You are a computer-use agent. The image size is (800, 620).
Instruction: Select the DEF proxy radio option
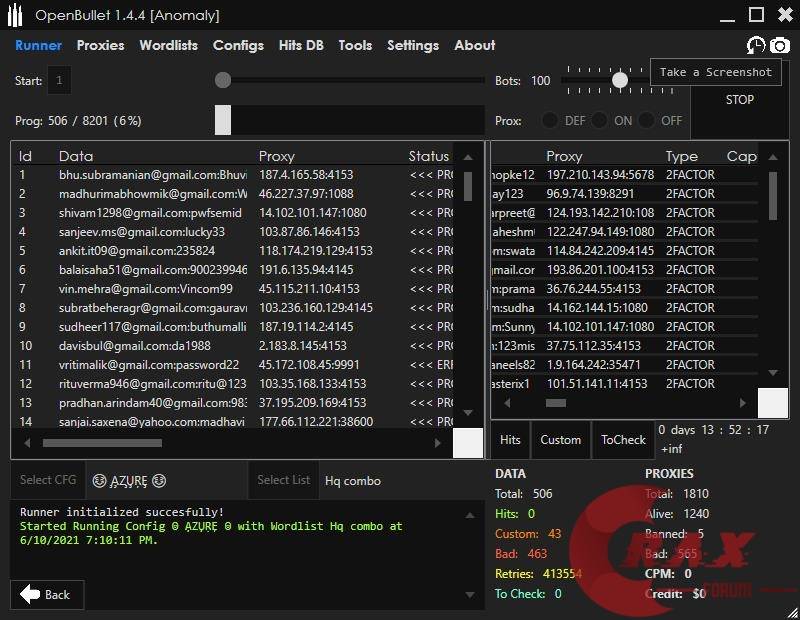550,119
